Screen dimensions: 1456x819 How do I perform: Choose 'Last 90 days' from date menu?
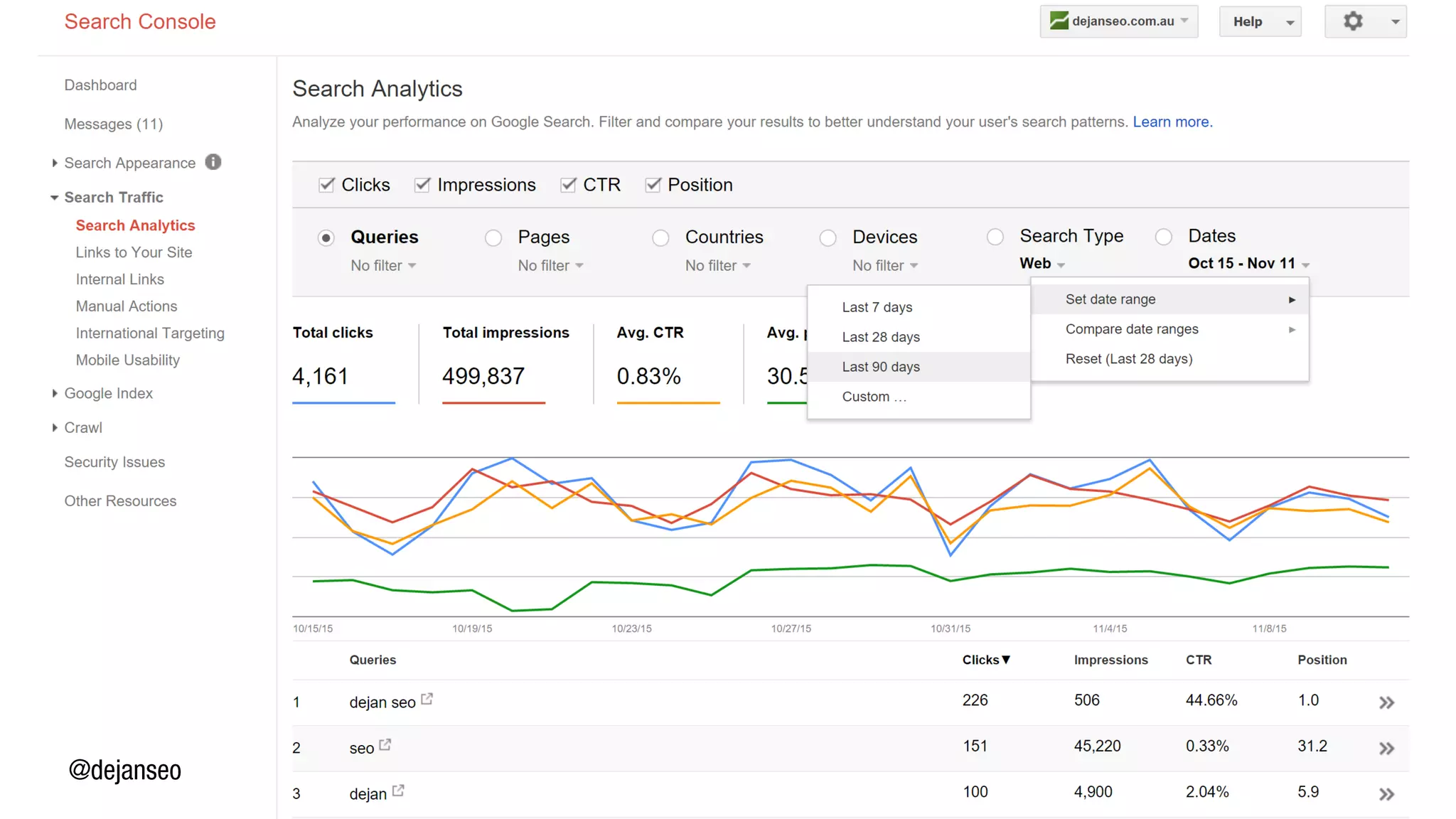pyautogui.click(x=881, y=367)
